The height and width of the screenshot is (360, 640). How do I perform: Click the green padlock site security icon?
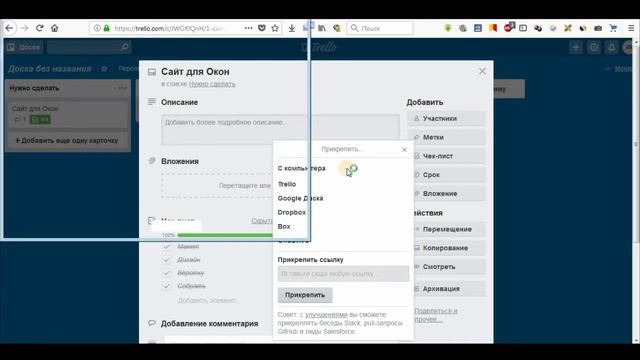[107, 28]
